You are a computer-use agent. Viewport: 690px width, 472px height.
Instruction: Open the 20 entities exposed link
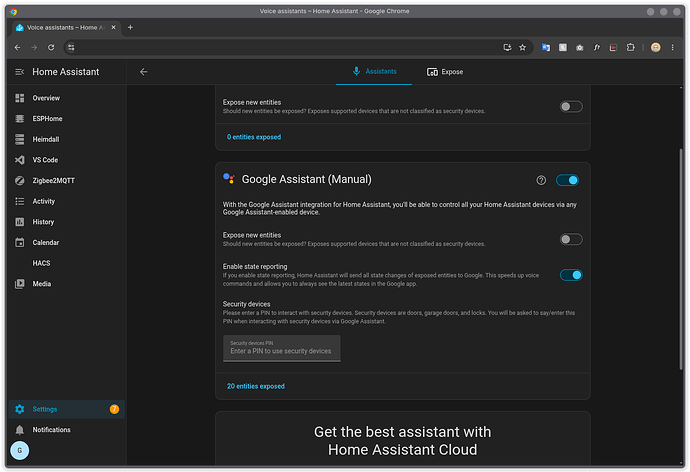256,386
